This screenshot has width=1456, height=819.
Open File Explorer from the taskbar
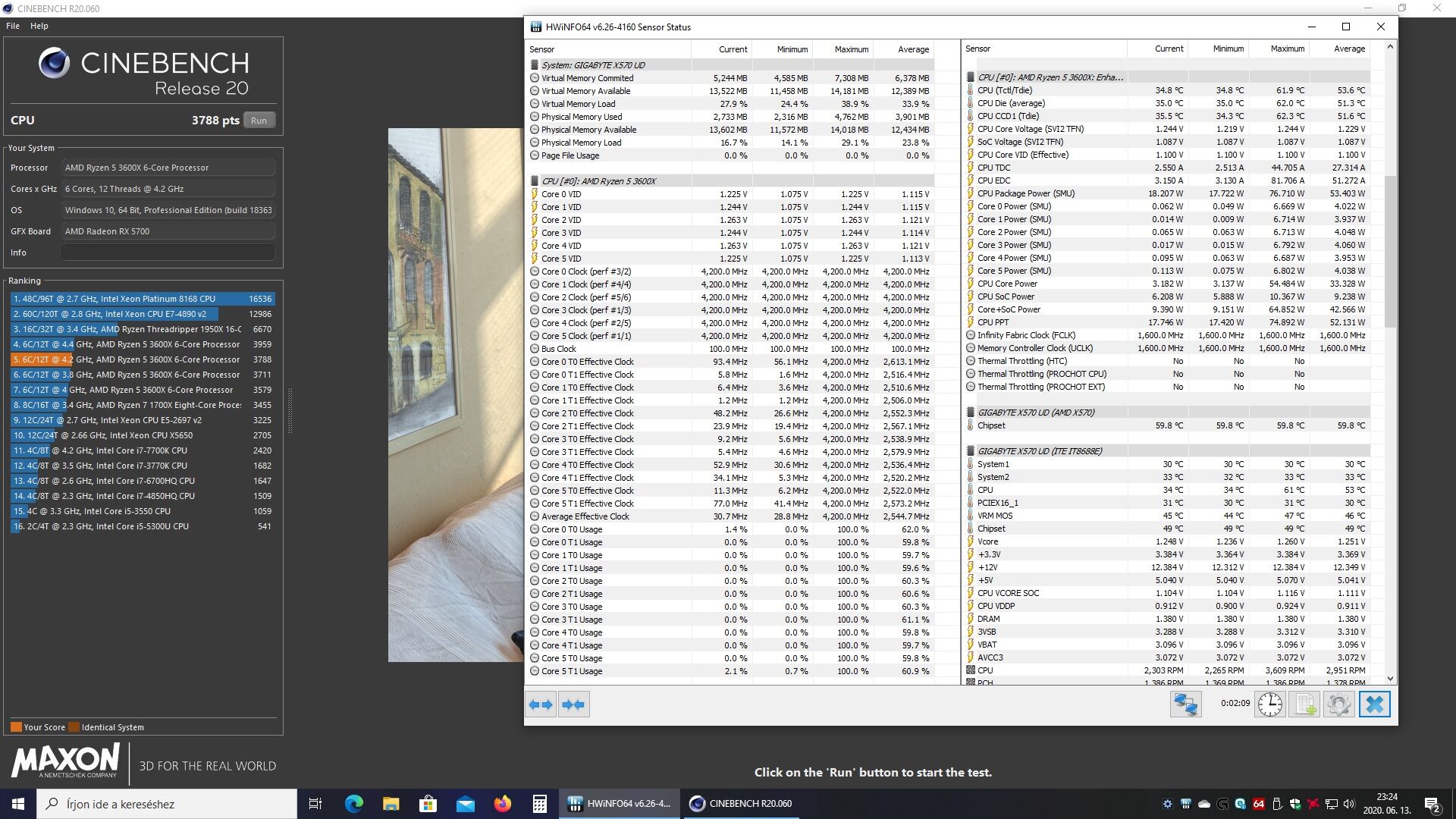pos(391,804)
